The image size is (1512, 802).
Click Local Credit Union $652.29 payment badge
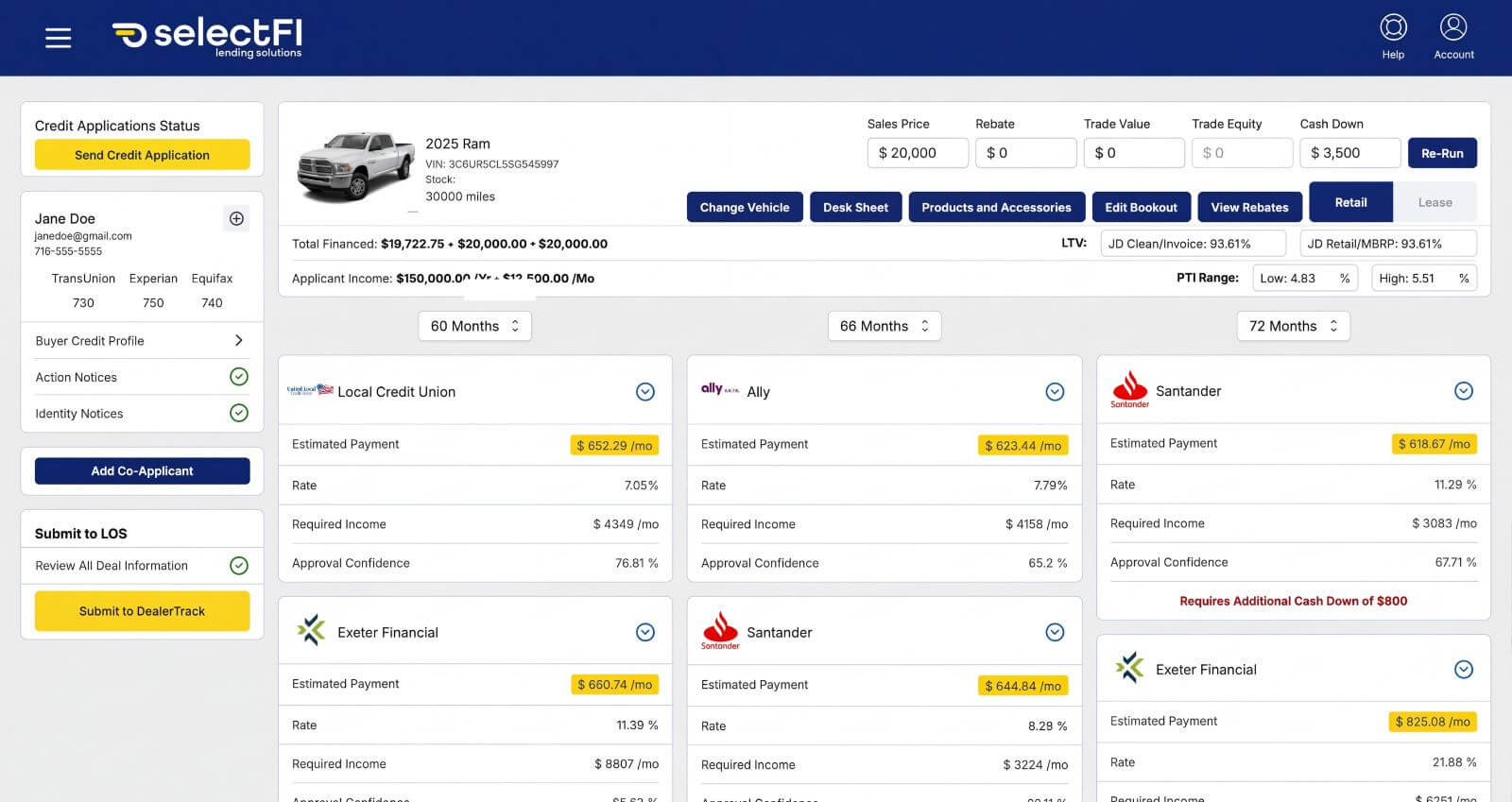614,445
